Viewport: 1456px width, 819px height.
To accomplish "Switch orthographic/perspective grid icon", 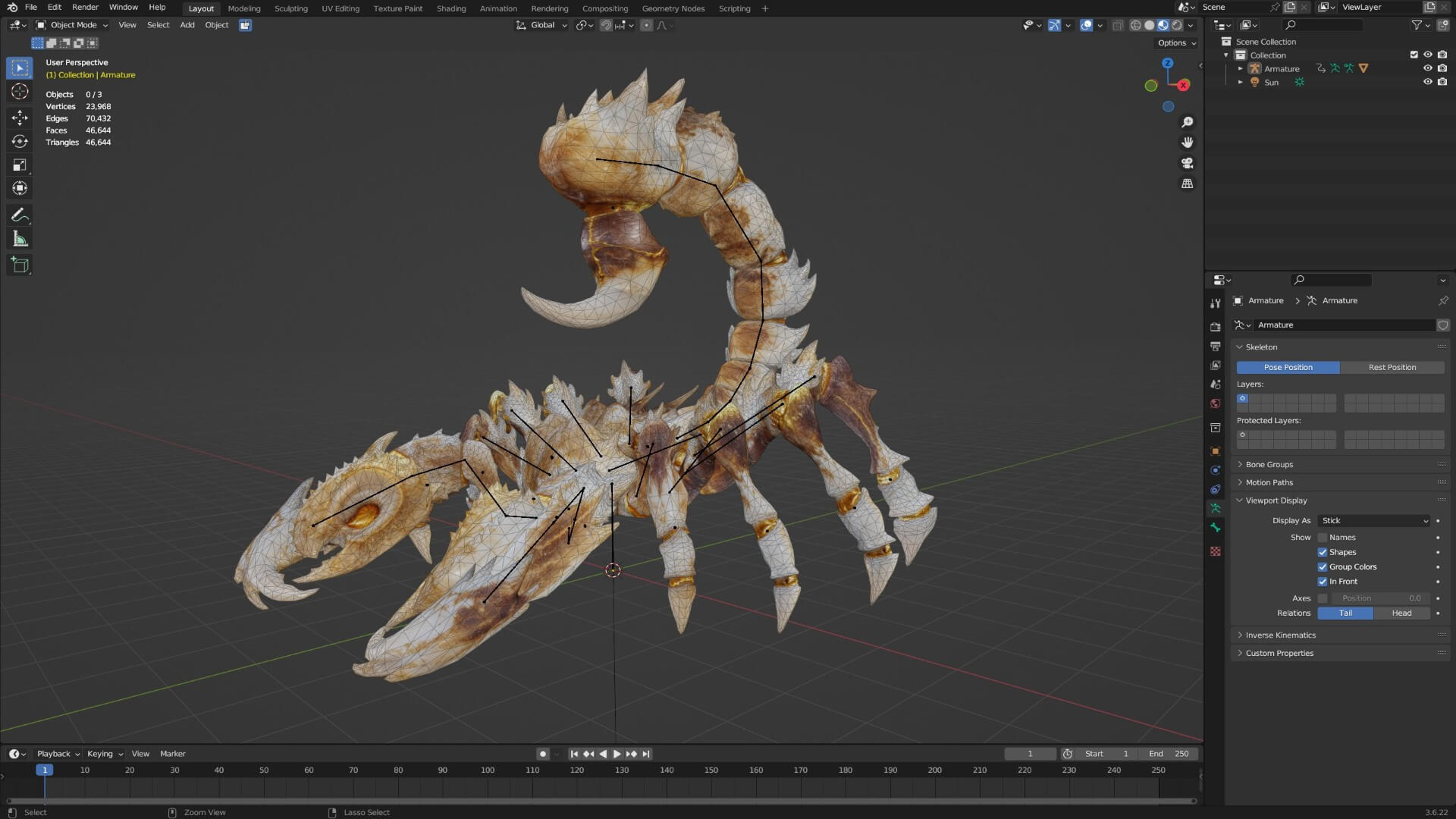I will pos(1188,184).
